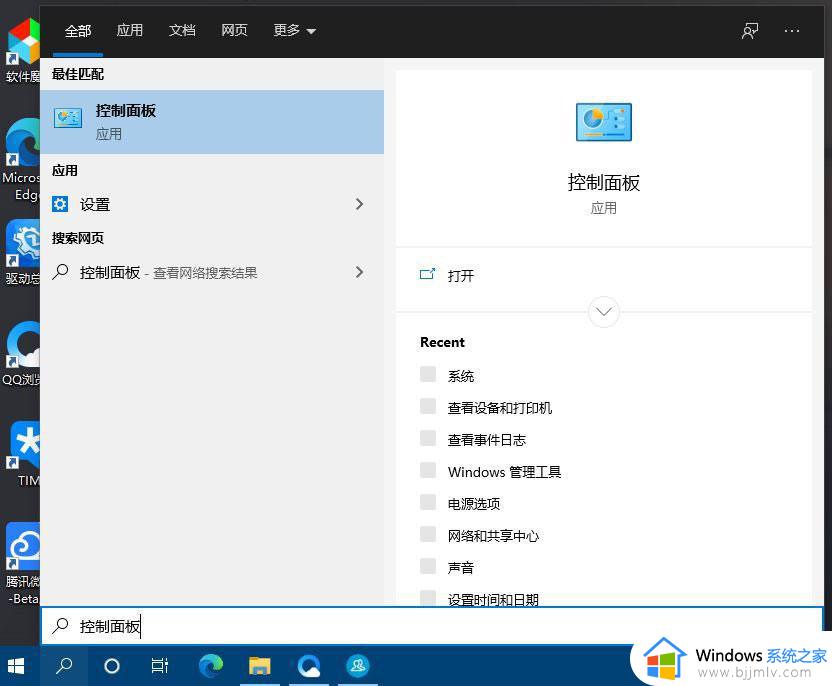The width and height of the screenshot is (832, 686).
Task: Open Cortana circle on the taskbar
Action: pos(111,666)
